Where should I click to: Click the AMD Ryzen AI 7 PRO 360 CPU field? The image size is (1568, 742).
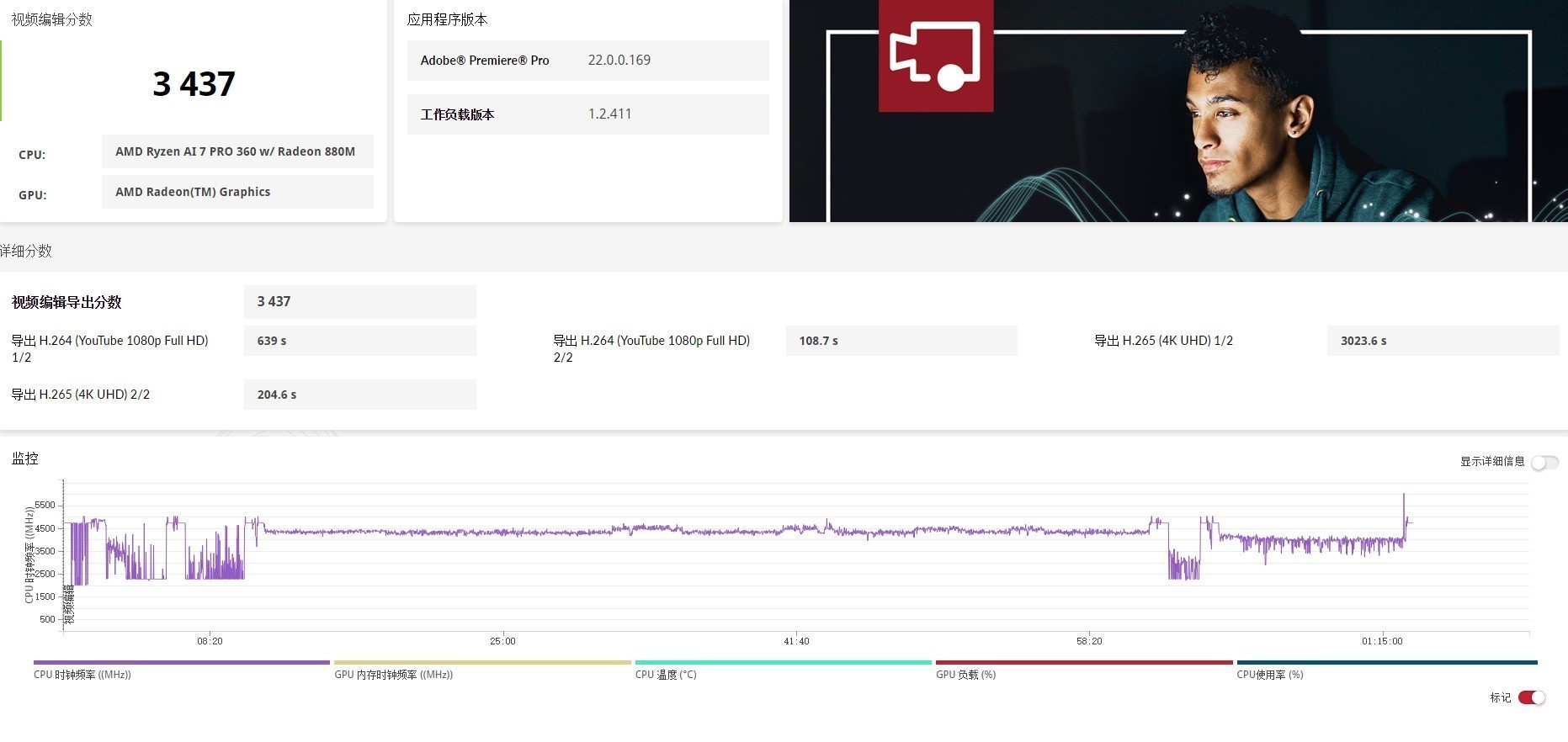click(237, 151)
